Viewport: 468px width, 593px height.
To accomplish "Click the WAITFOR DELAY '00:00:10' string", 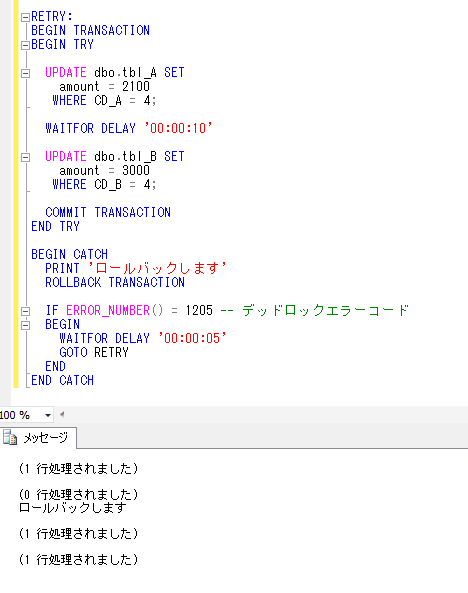I will [x=179, y=128].
